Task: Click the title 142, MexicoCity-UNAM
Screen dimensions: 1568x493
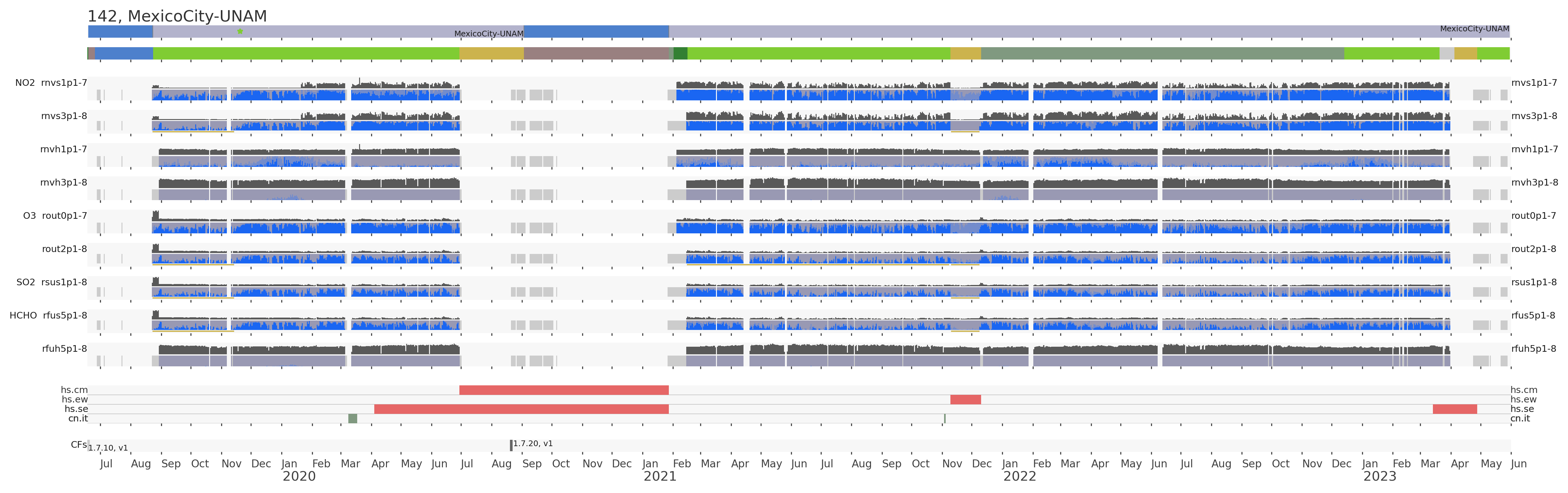Action: pos(177,16)
